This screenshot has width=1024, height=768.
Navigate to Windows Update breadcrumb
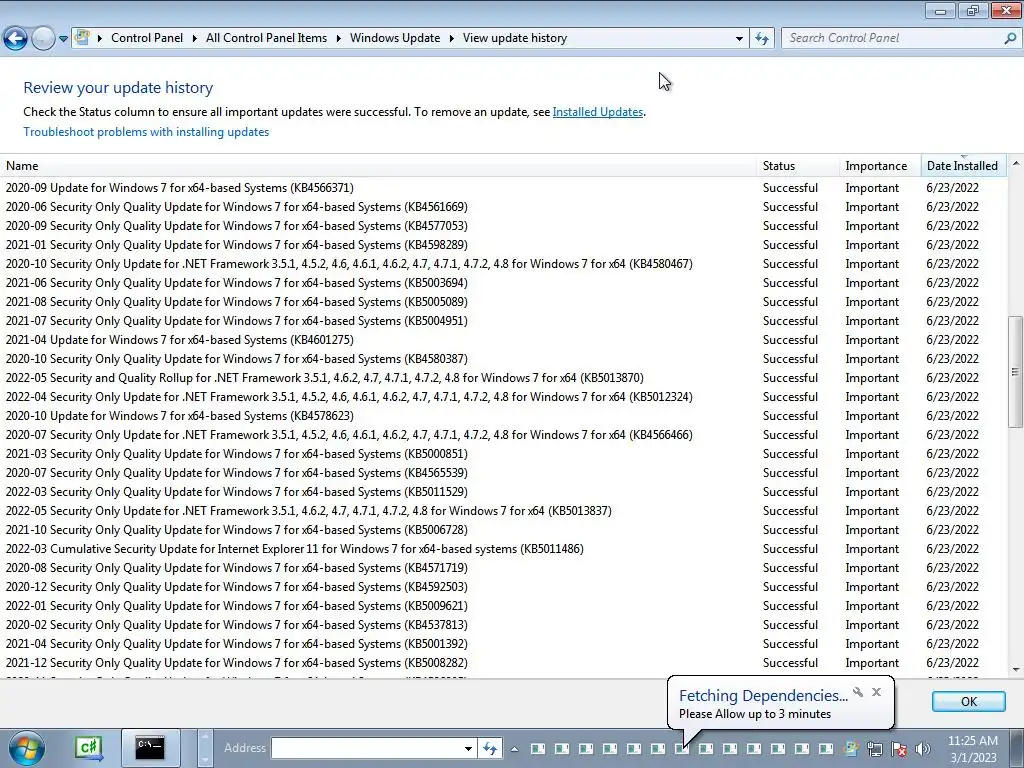point(394,38)
